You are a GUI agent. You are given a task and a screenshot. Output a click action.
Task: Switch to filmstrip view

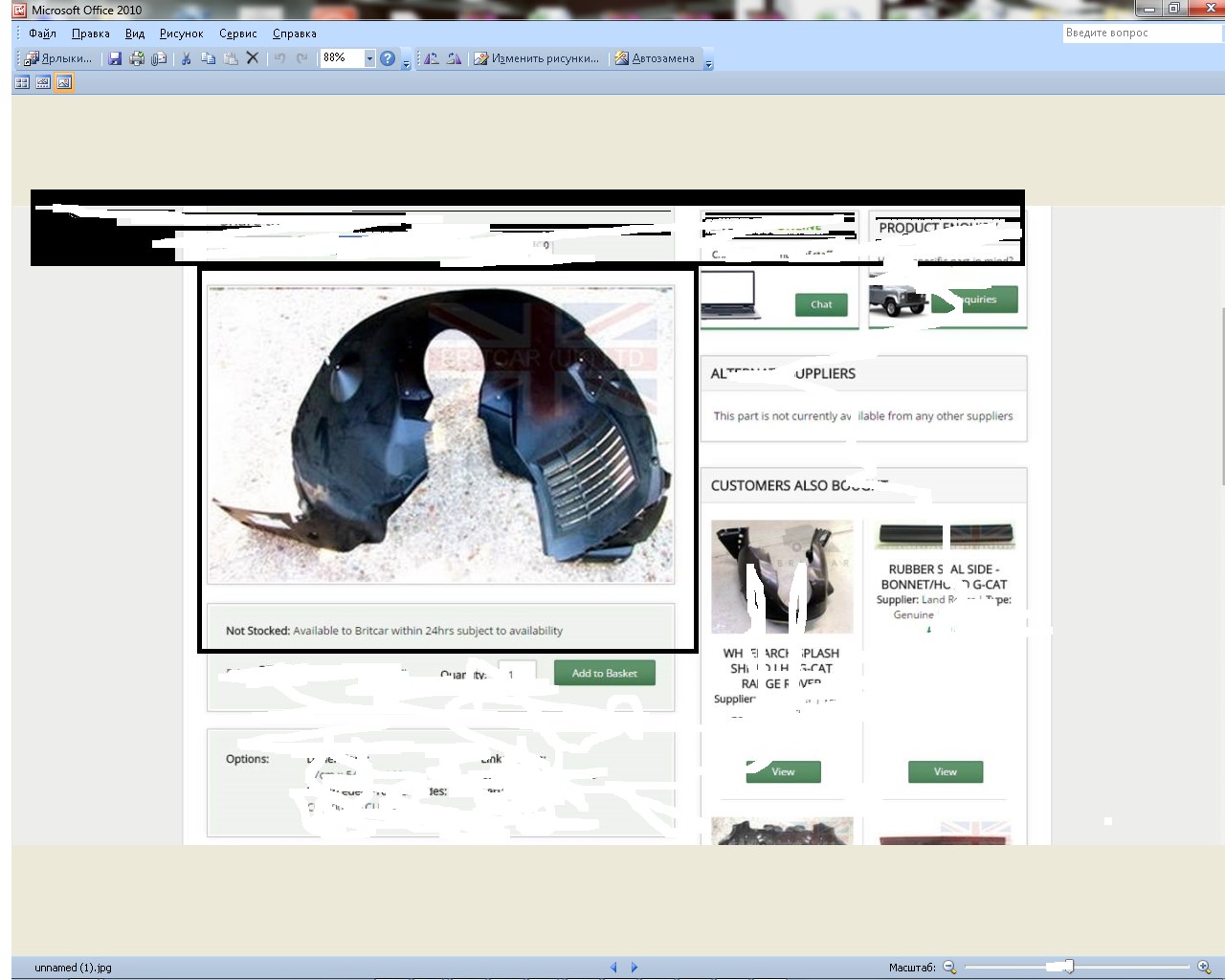43,83
